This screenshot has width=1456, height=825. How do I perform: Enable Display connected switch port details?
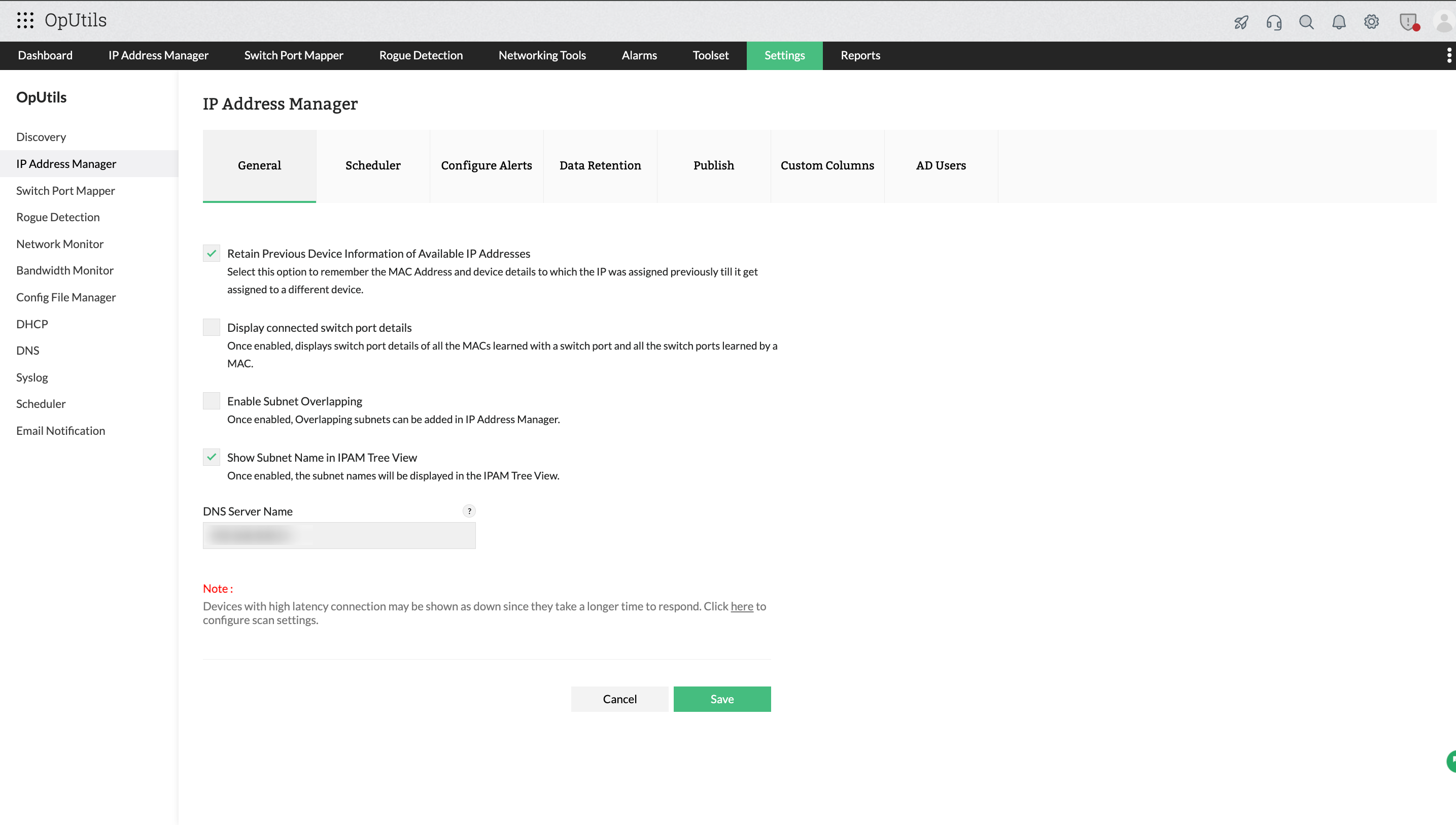point(212,327)
